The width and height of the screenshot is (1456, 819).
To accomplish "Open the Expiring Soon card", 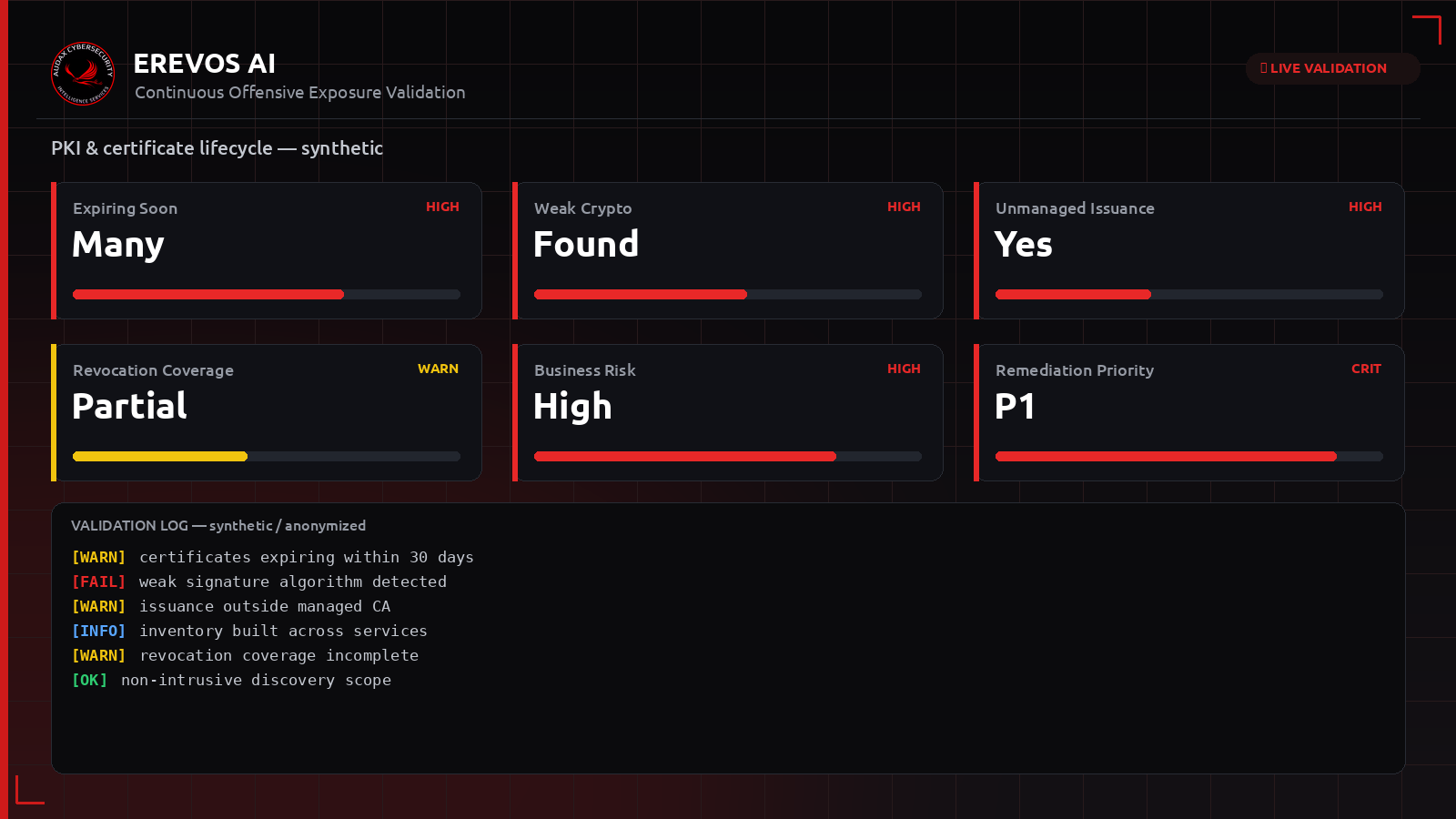I will point(267,250).
